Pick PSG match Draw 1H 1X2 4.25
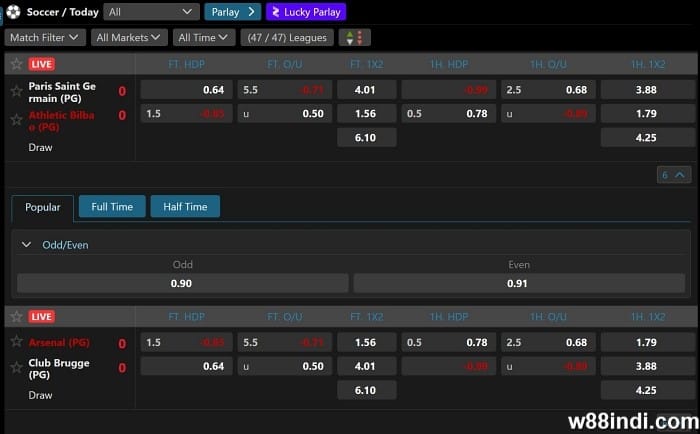Image resolution: width=700 pixels, height=434 pixels. (648, 138)
